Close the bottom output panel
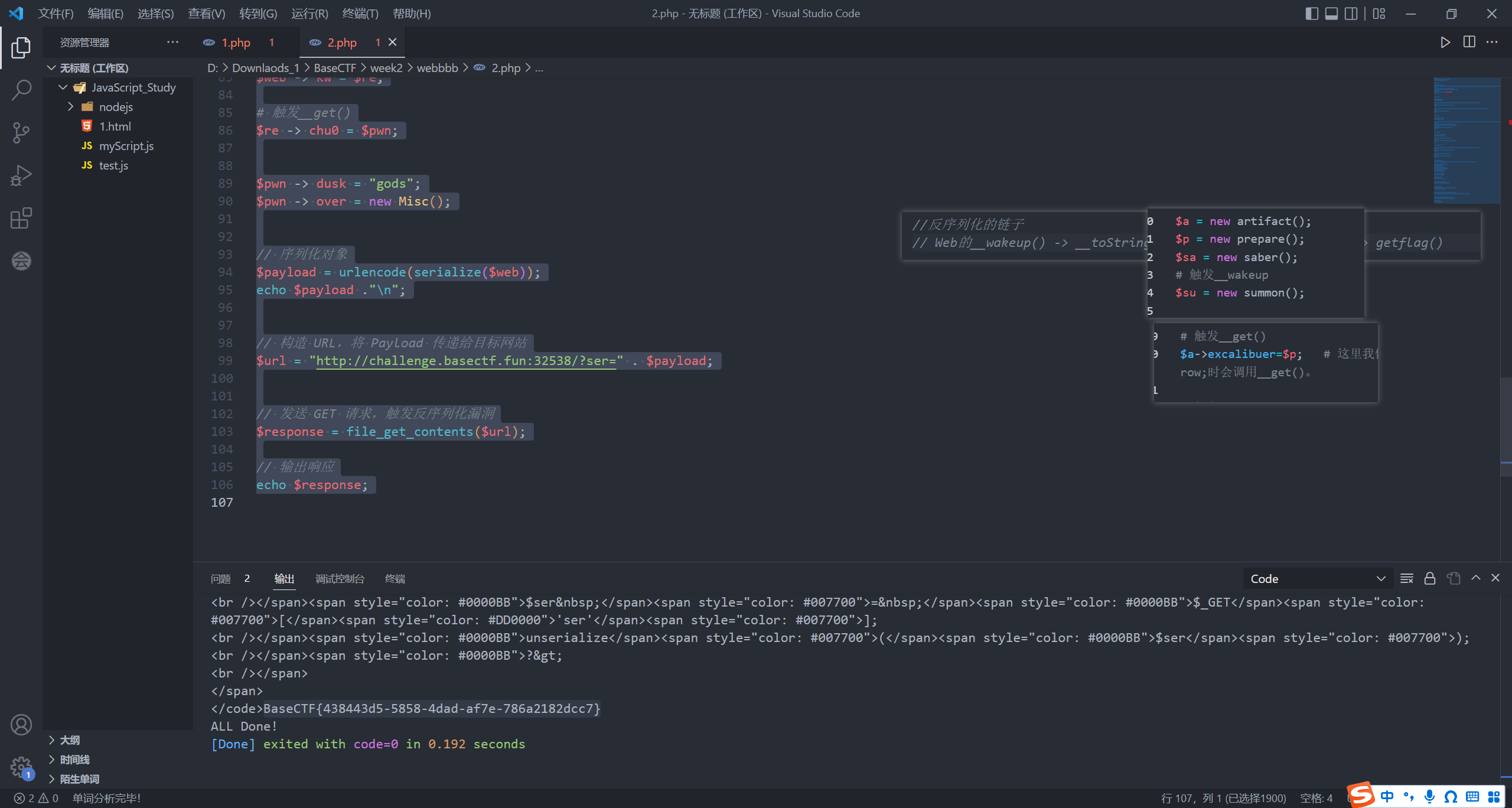1512x808 pixels. click(x=1495, y=578)
